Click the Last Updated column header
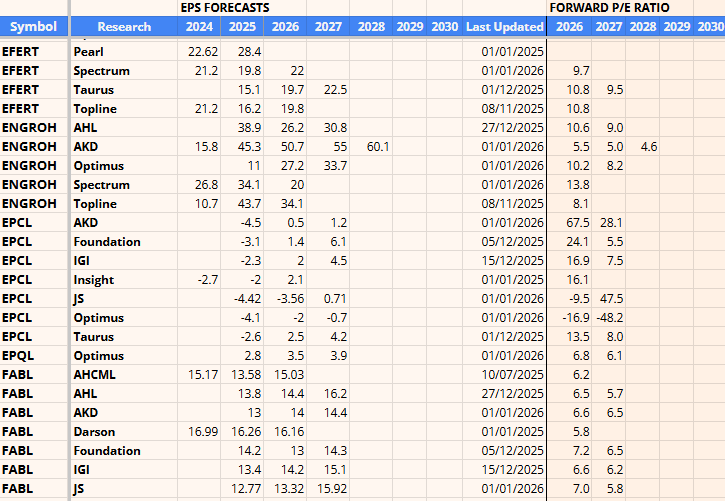 coord(504,26)
